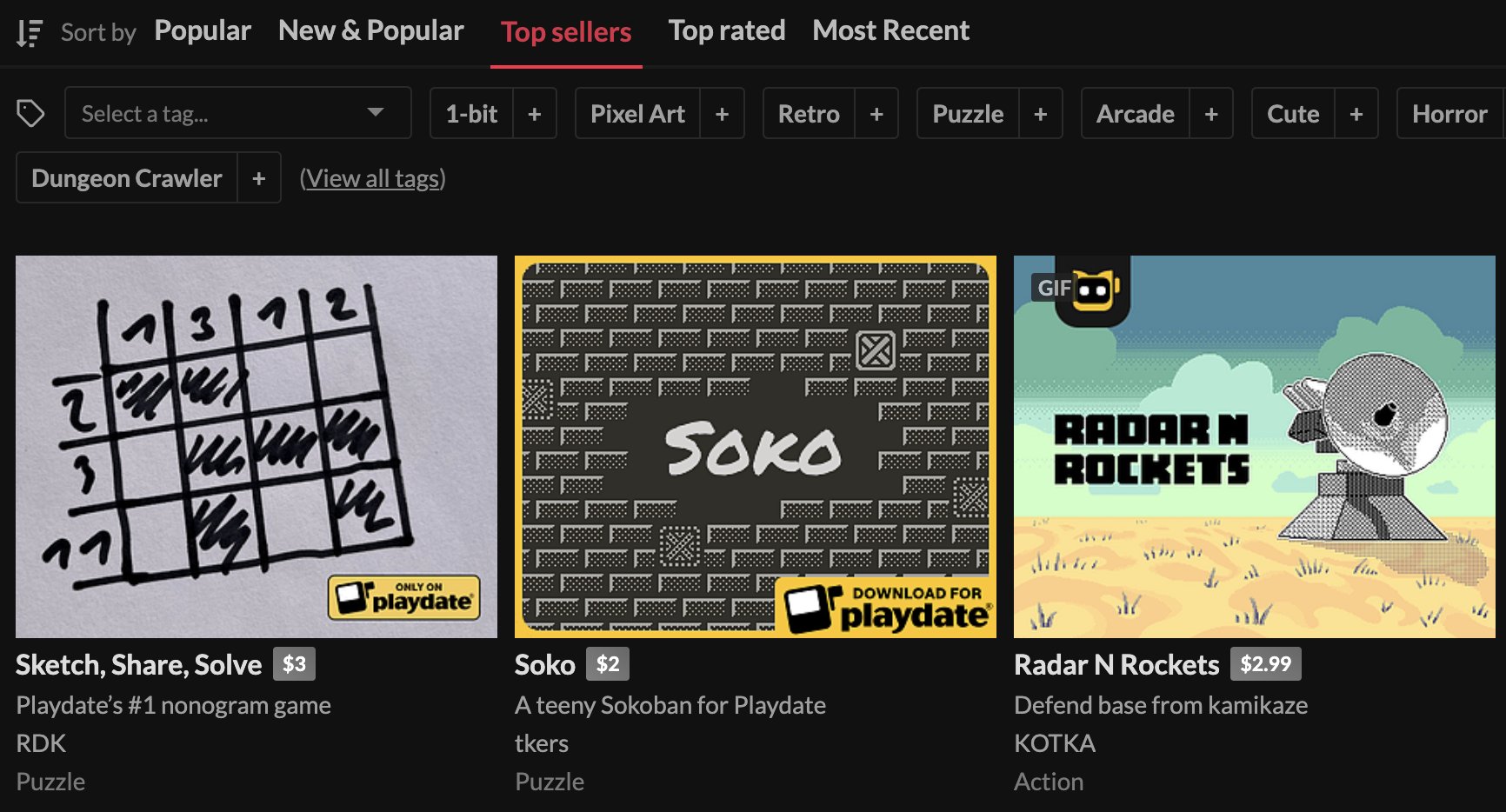The height and width of the screenshot is (812, 1506).
Task: Visit author KOTKA's page
Action: 1055,743
